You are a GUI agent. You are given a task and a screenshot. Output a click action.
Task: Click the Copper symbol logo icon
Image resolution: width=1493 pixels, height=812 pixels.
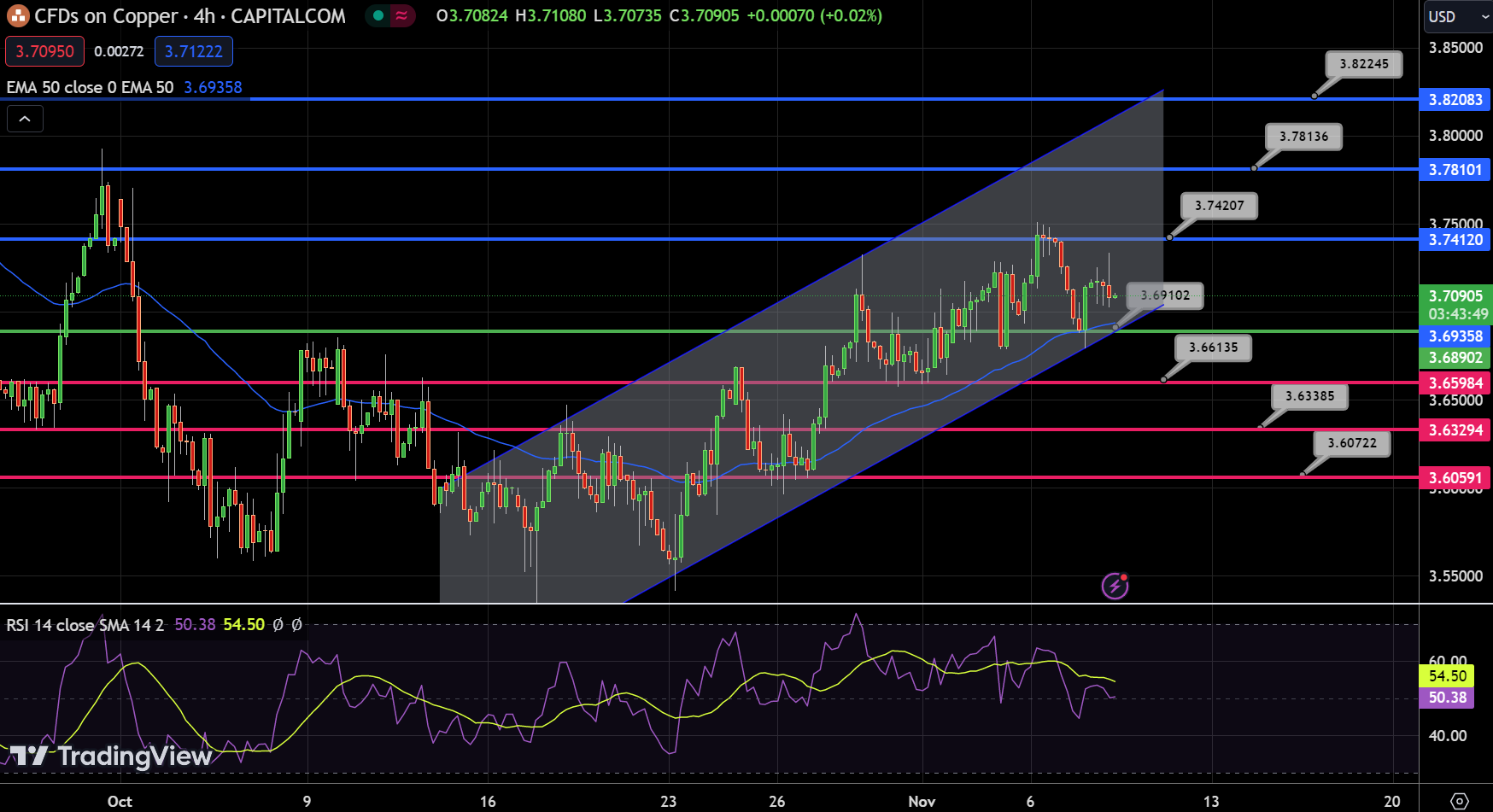click(18, 16)
